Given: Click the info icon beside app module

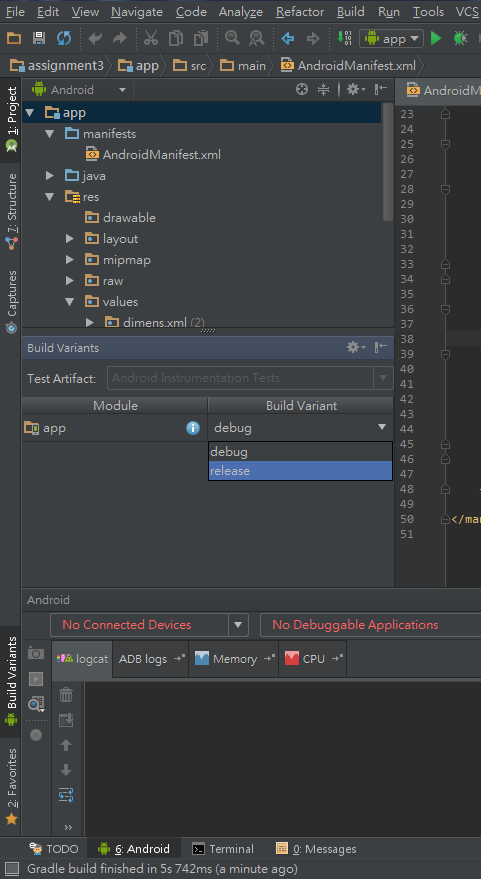Looking at the screenshot, I should coord(193,428).
